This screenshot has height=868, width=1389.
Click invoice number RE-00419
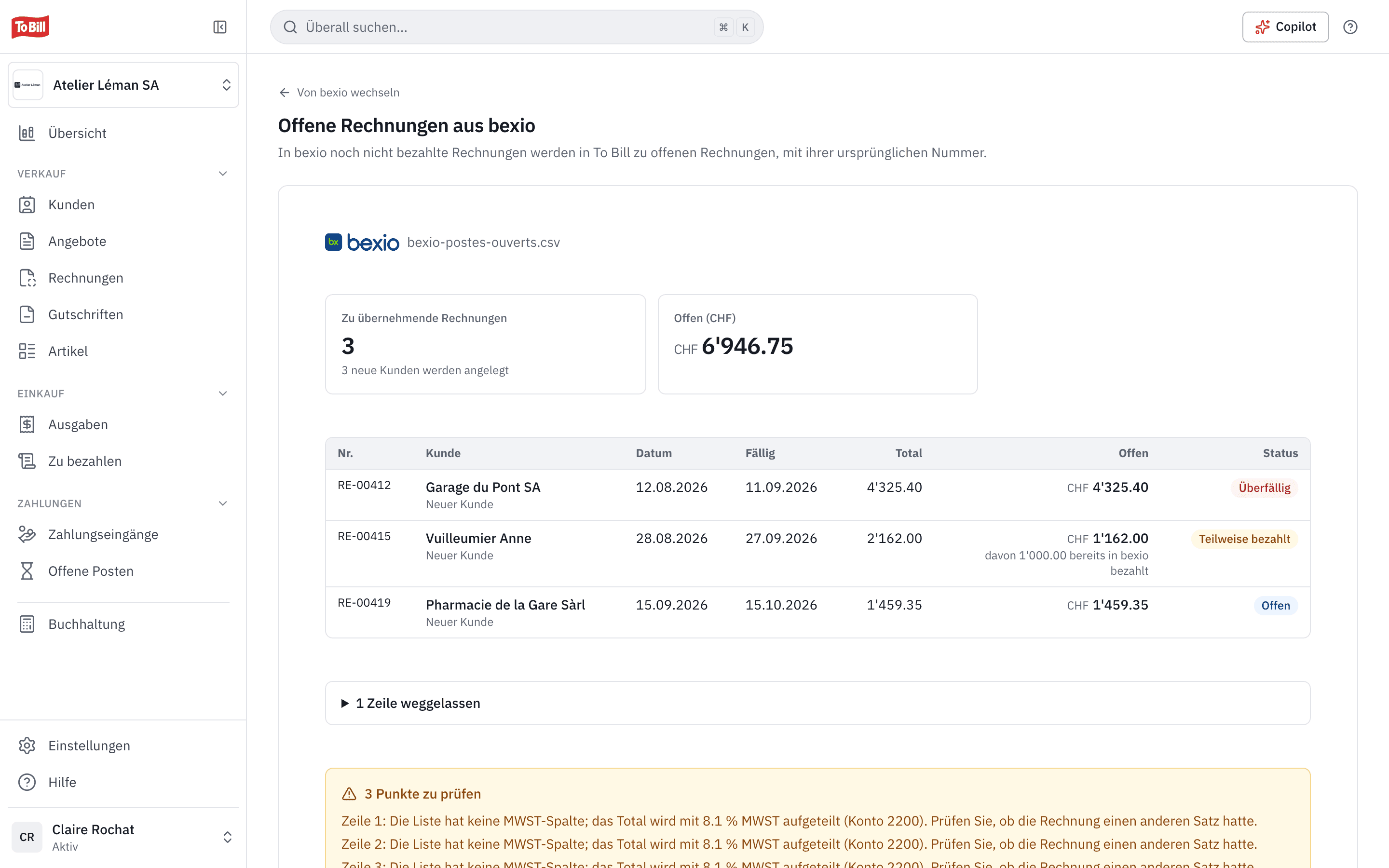(364, 603)
